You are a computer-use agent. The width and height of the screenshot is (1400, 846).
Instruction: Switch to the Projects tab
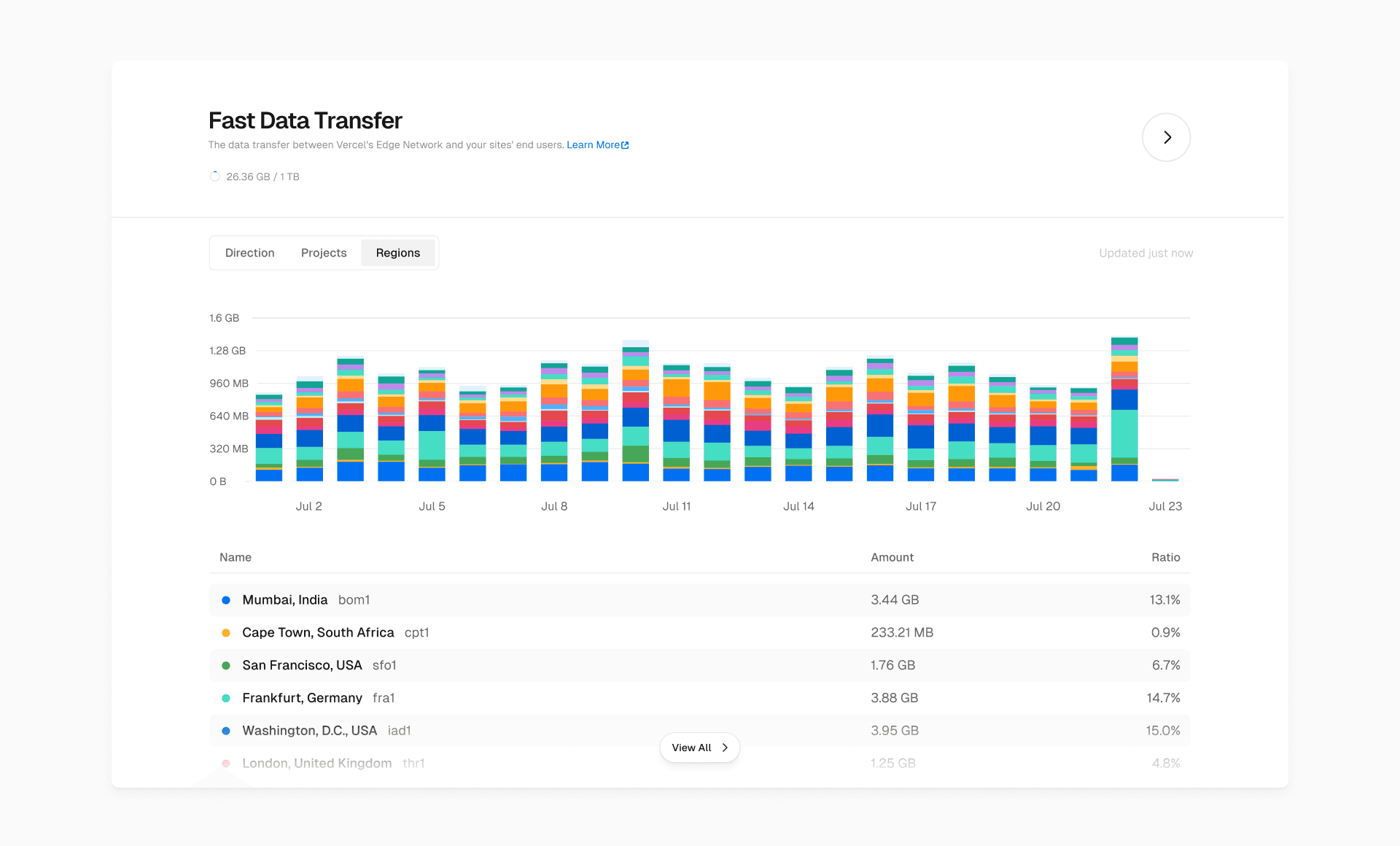(324, 253)
